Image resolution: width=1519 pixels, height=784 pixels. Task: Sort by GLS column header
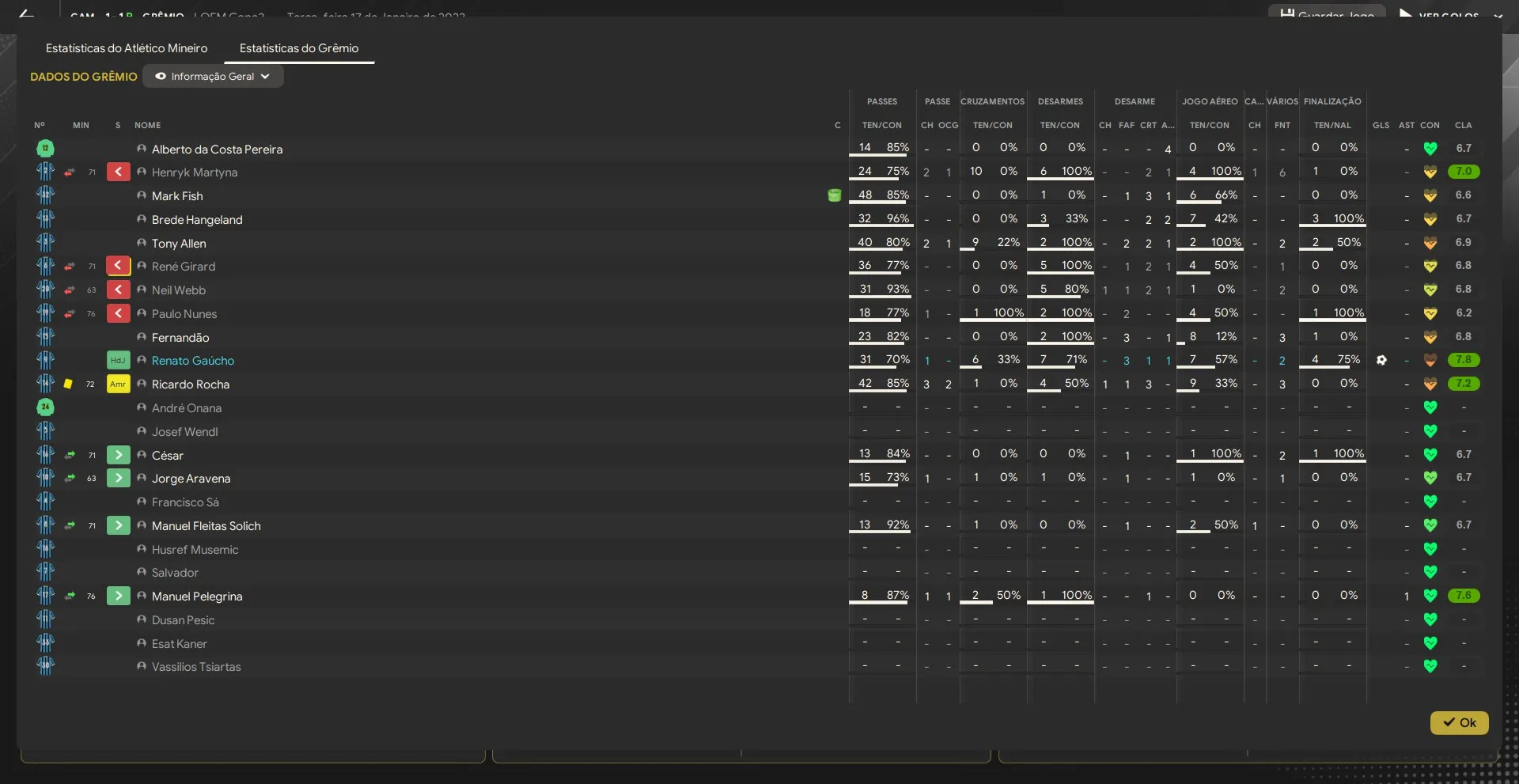click(1381, 125)
